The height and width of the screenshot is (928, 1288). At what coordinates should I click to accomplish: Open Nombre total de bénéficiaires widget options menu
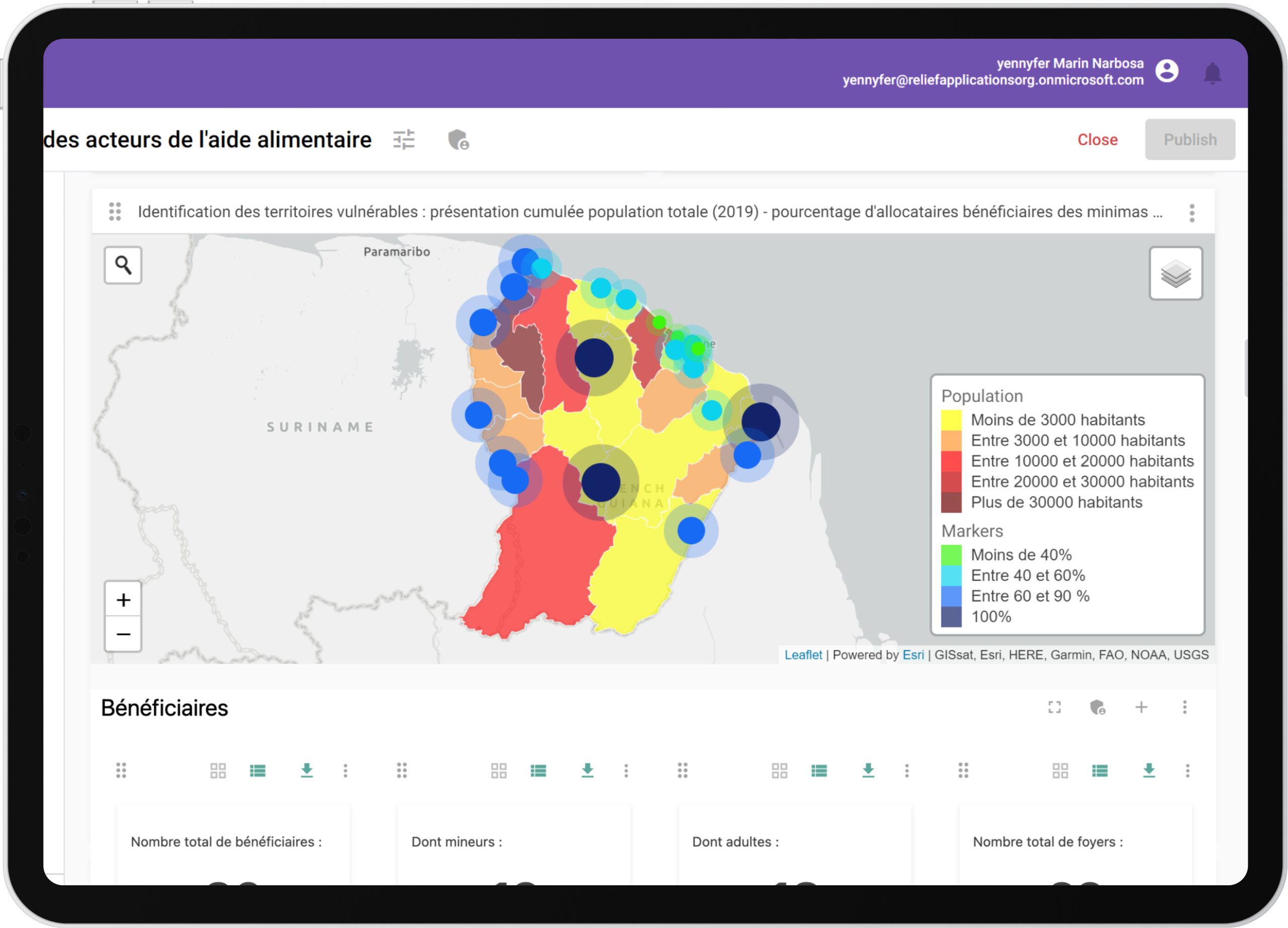(x=345, y=771)
